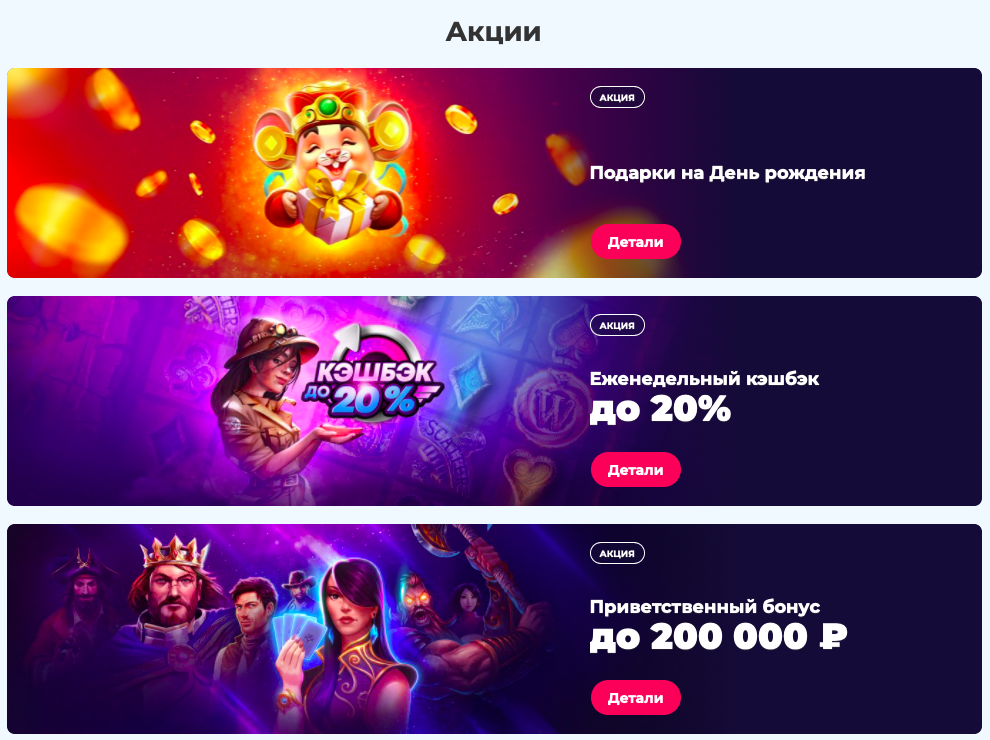Open details for weekly cashback offer
The width and height of the screenshot is (990, 740).
pyautogui.click(x=635, y=470)
